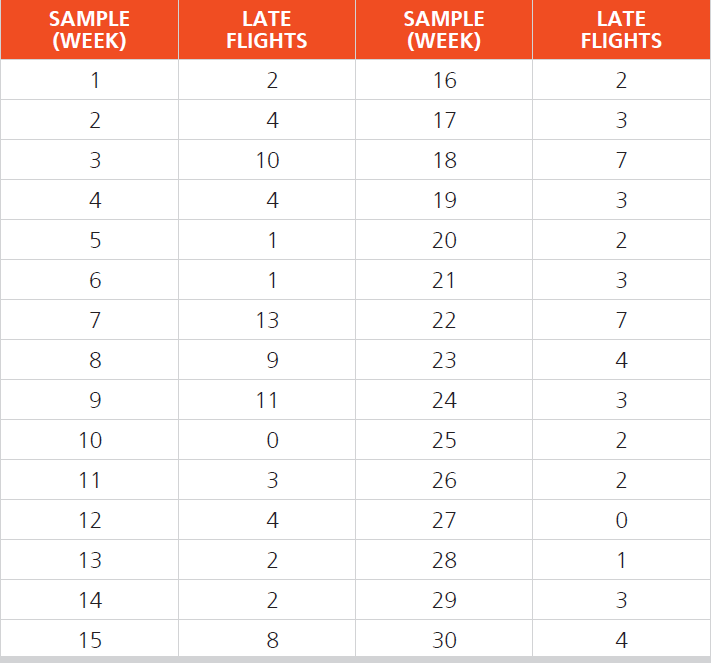Screen dimensions: 712x663
Task: Click the first SAMPLE (WEEK) column header
Action: pos(89,30)
